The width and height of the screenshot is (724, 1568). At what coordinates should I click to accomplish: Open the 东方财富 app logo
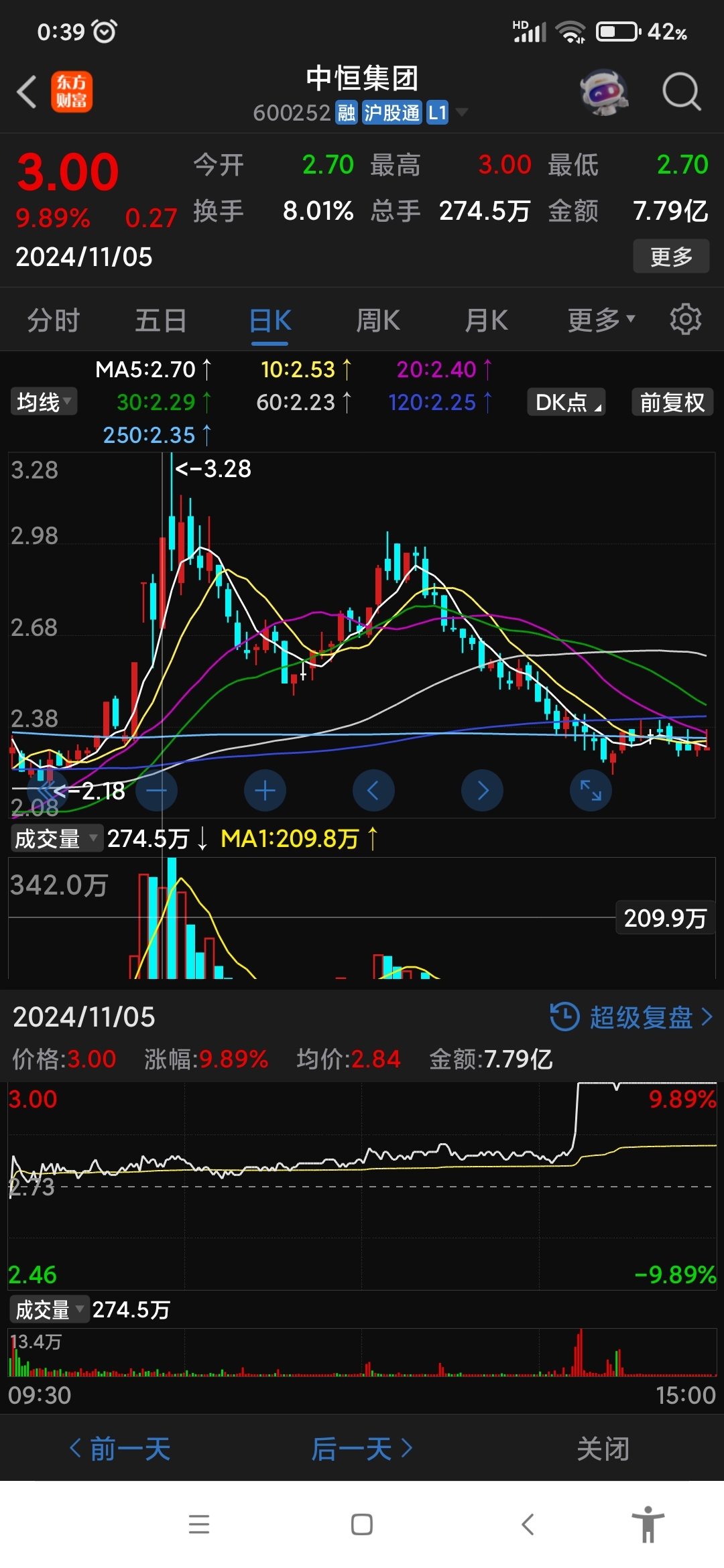tap(72, 92)
